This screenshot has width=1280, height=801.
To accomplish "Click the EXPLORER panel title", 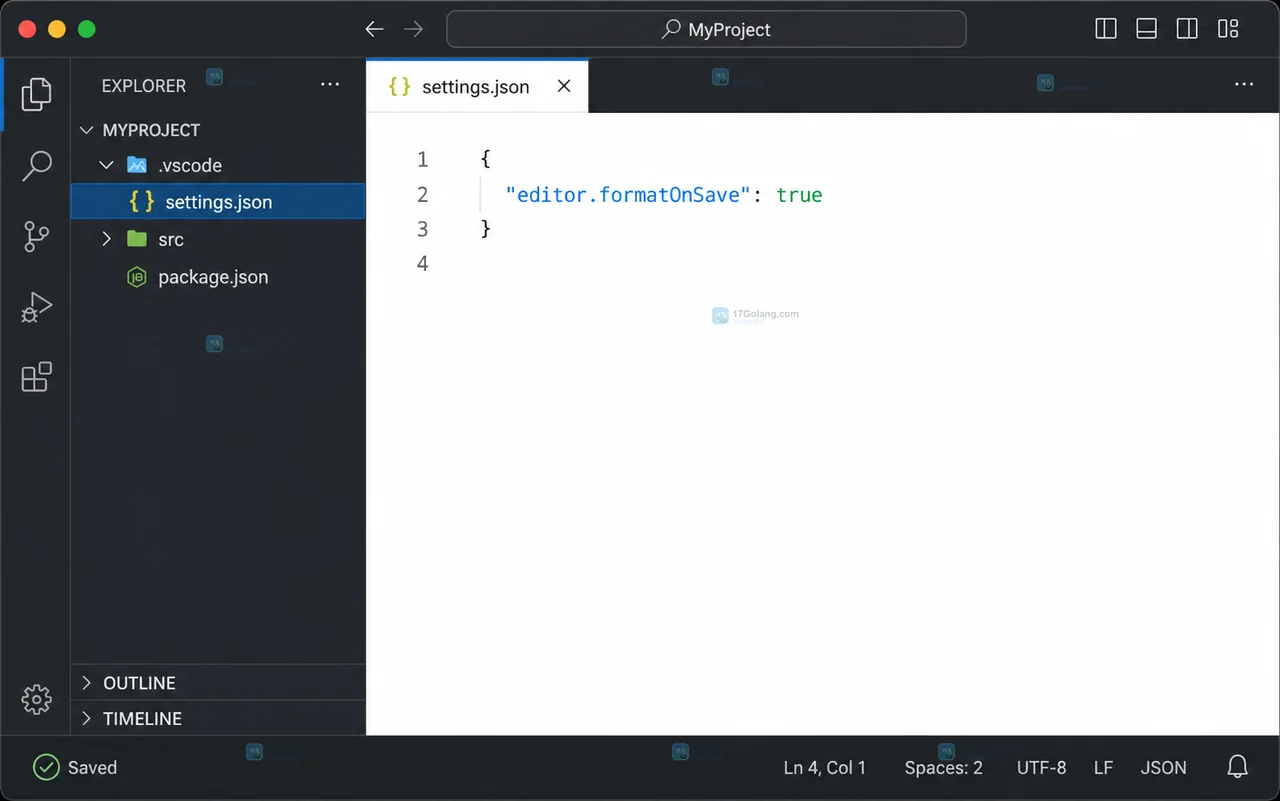I will pos(144,86).
